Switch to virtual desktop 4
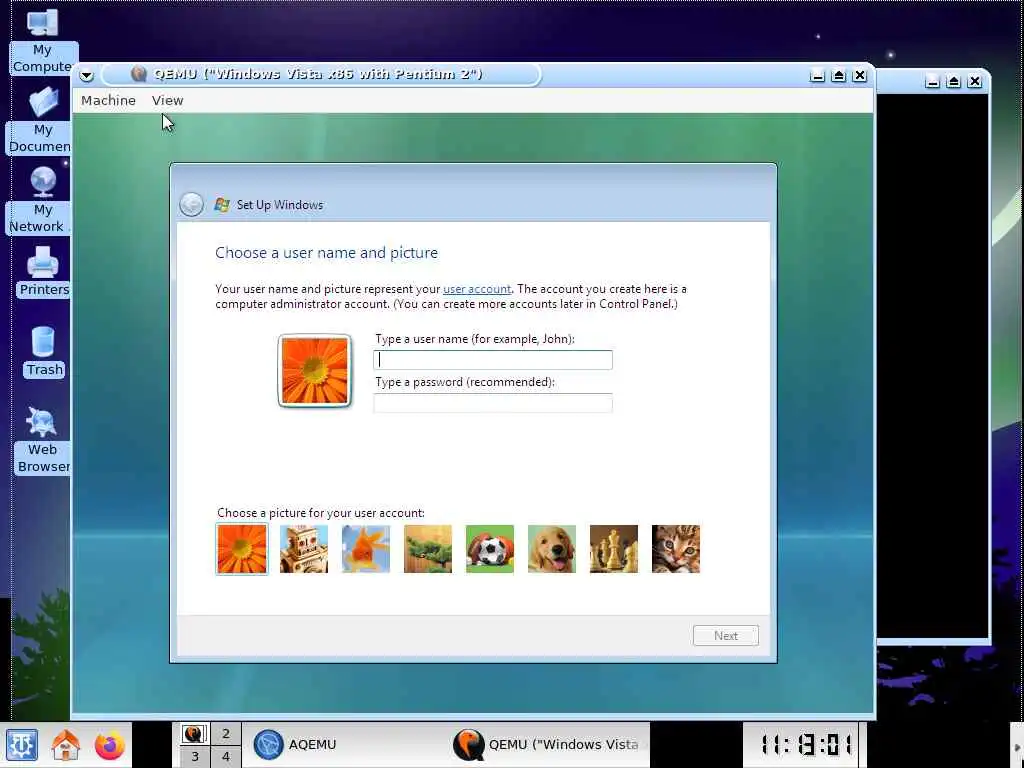This screenshot has height=768, width=1024. pyautogui.click(x=226, y=757)
